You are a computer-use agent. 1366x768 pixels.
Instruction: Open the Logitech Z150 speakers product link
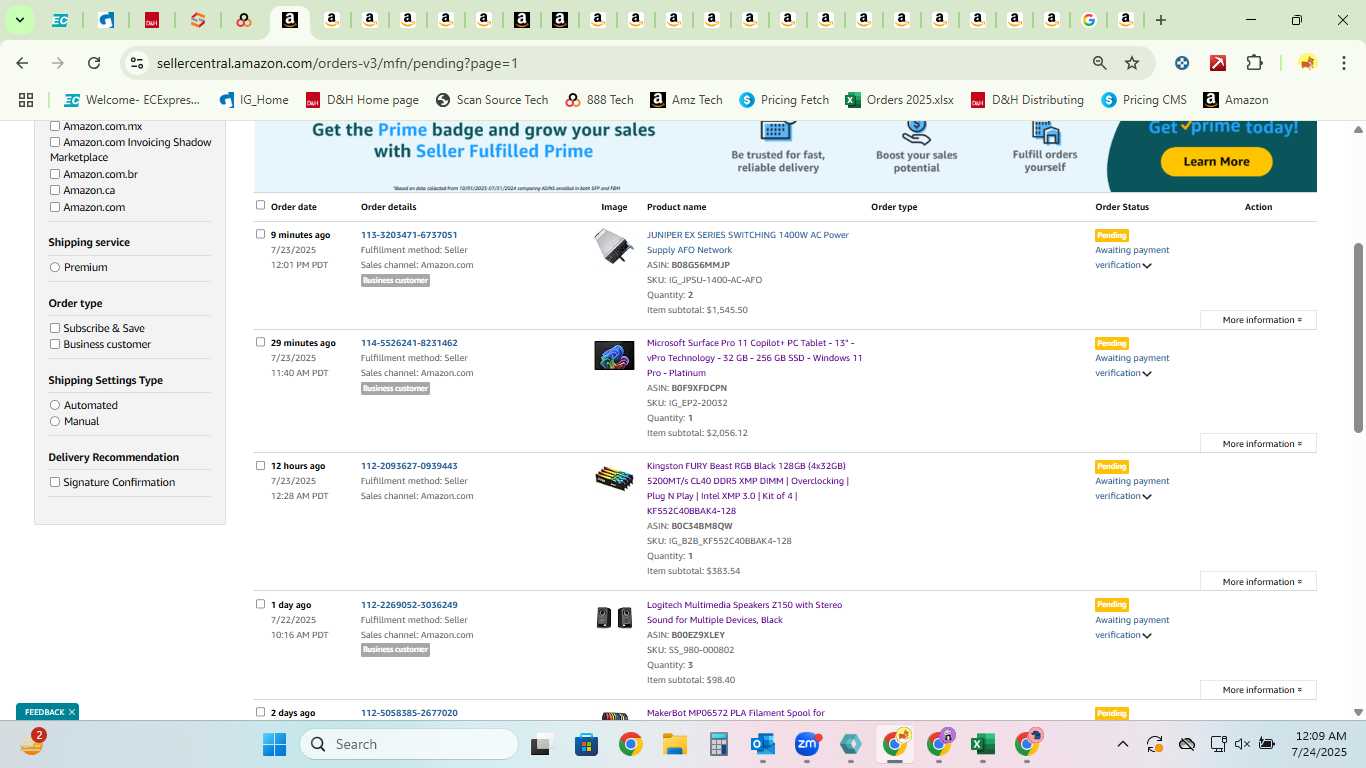point(744,612)
